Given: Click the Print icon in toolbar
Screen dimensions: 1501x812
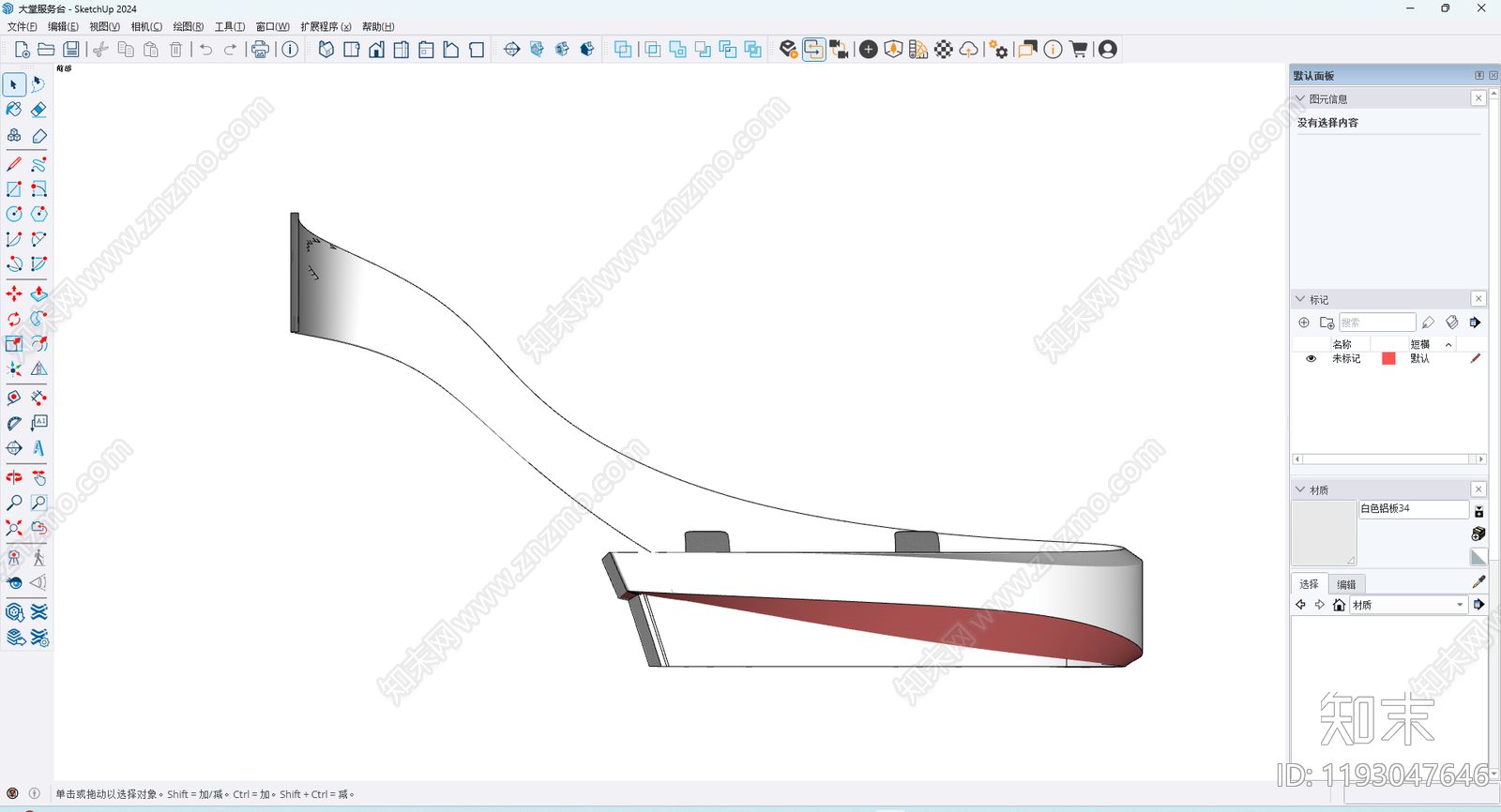Looking at the screenshot, I should pos(261,50).
